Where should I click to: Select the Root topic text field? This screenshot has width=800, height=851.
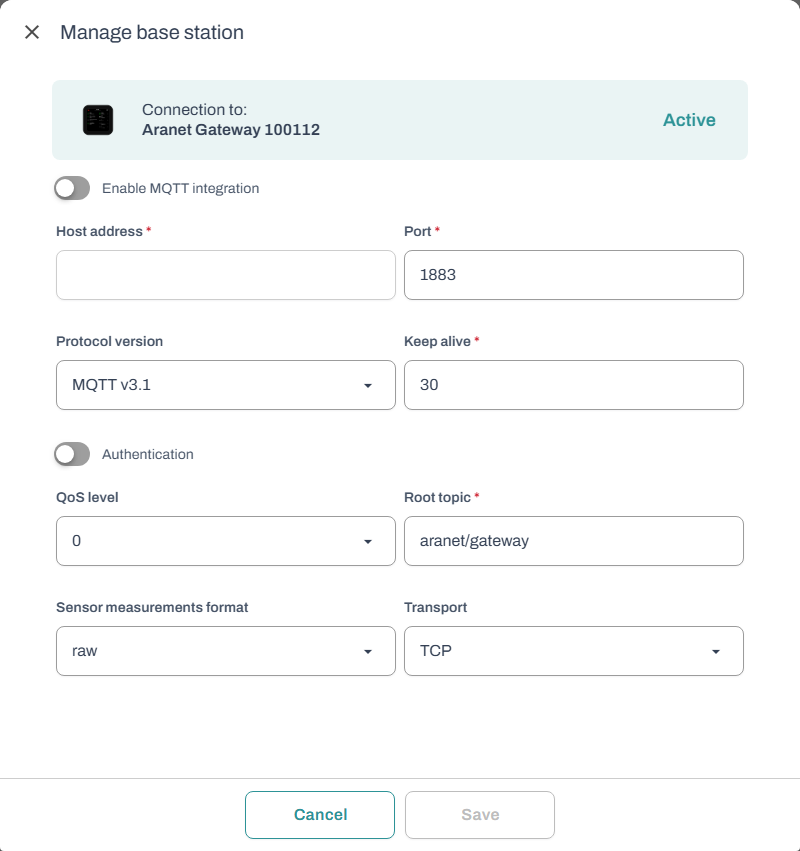pos(573,541)
